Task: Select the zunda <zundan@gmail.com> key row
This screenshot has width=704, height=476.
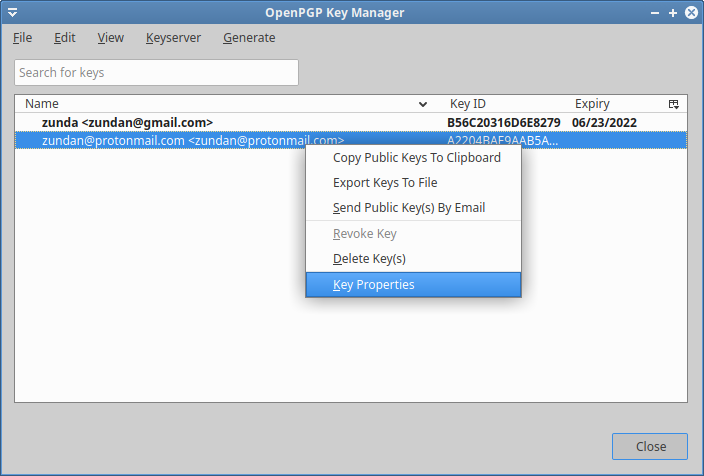Action: pyautogui.click(x=351, y=123)
